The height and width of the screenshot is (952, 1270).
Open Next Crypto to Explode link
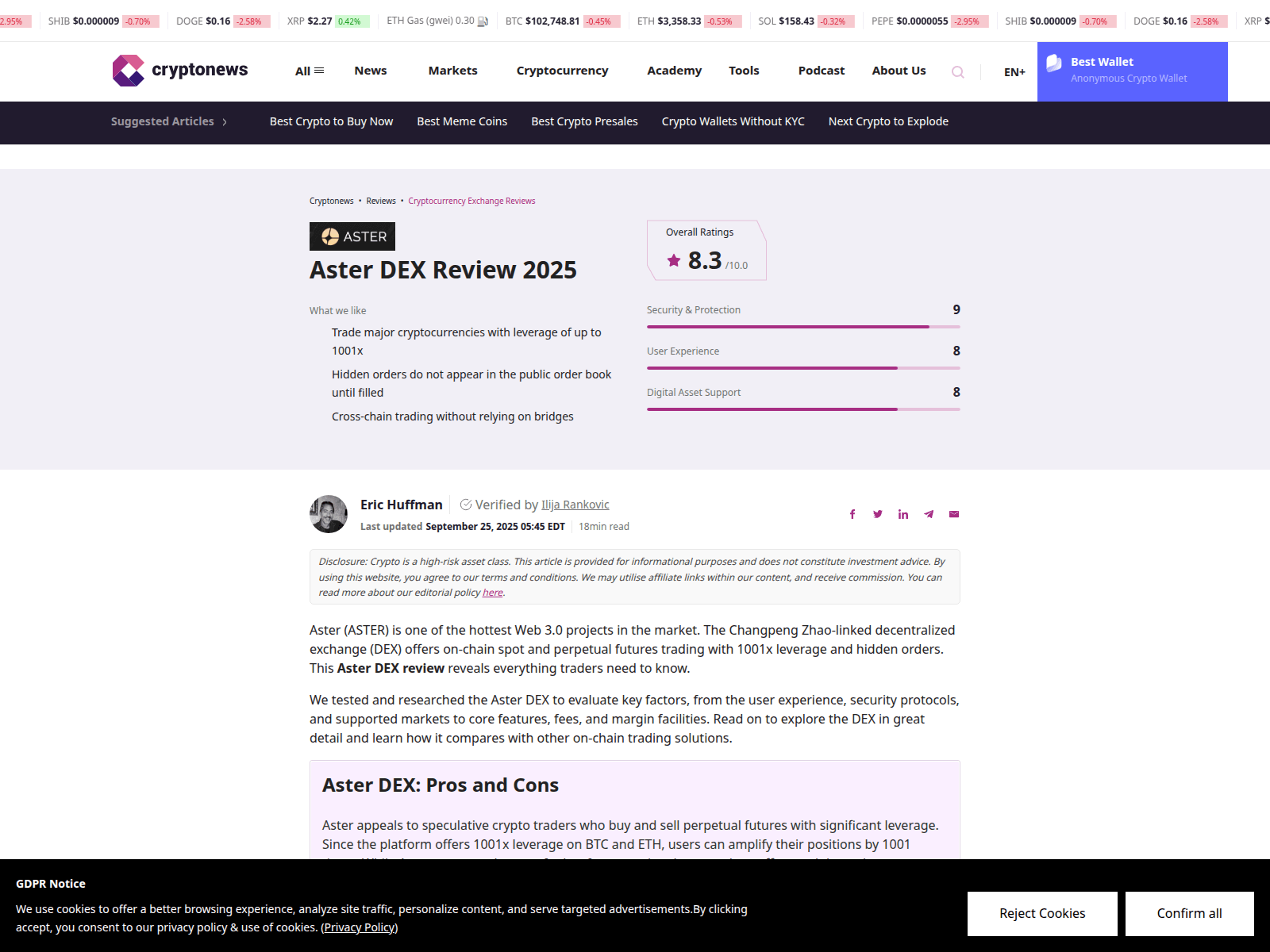coord(888,121)
